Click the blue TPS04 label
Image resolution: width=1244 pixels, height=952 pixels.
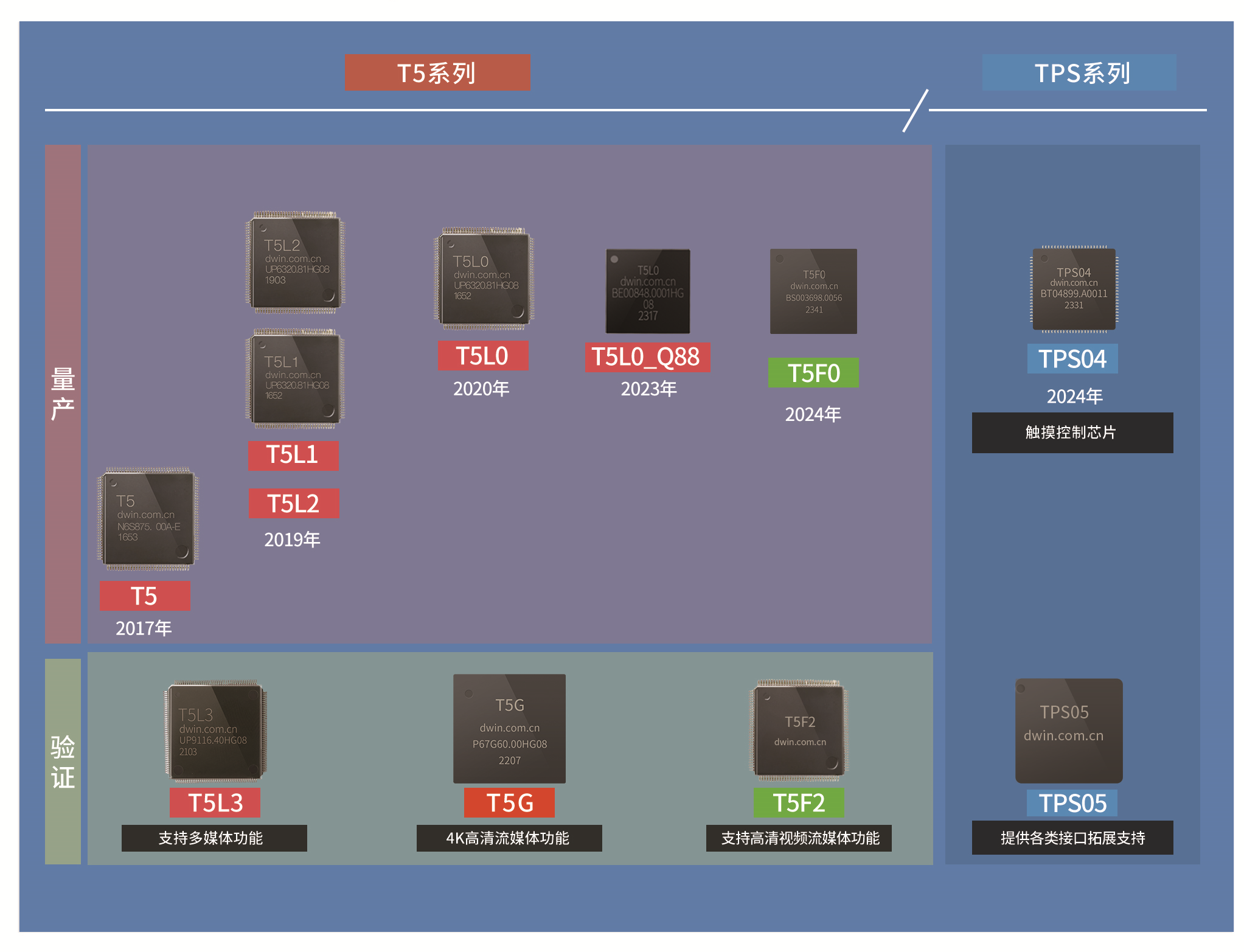coord(1072,359)
